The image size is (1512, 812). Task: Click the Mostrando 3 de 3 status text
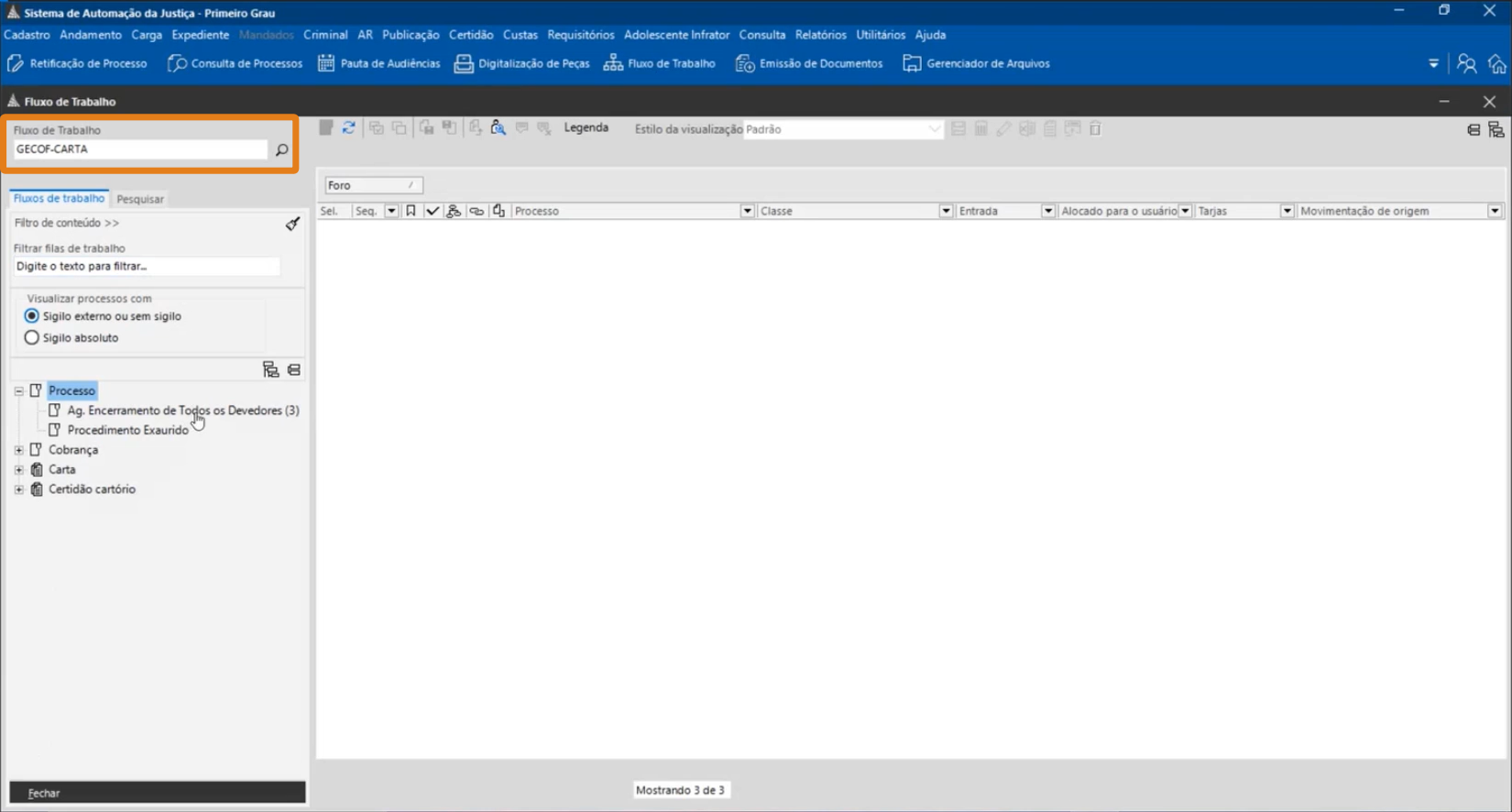click(x=680, y=790)
